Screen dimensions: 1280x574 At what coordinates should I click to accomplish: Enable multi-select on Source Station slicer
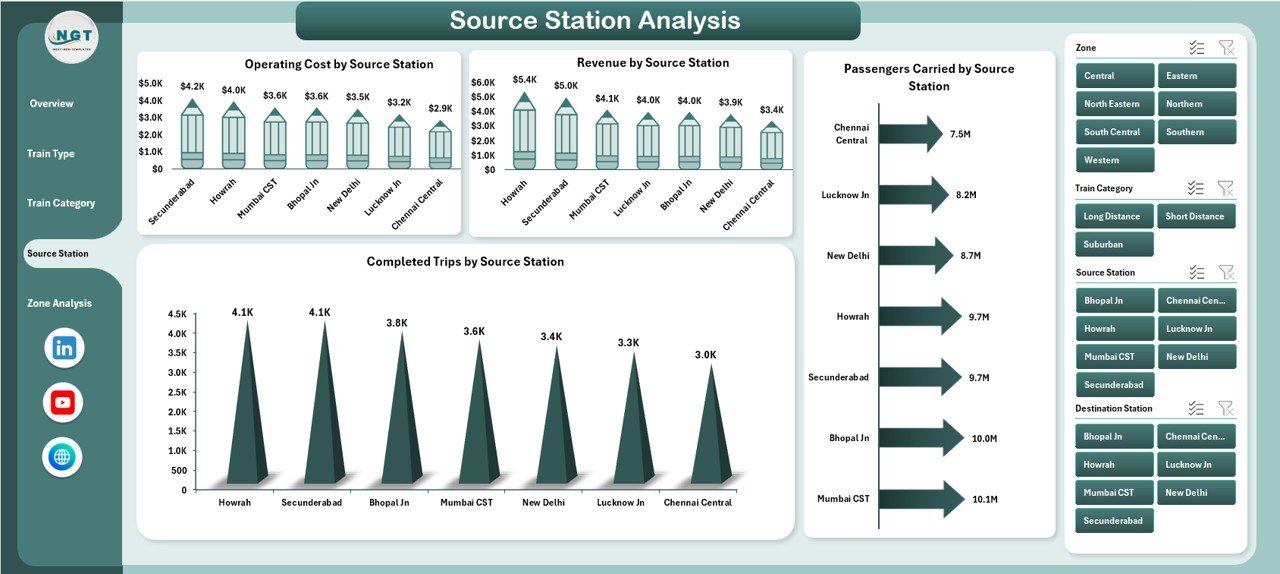coord(1196,272)
